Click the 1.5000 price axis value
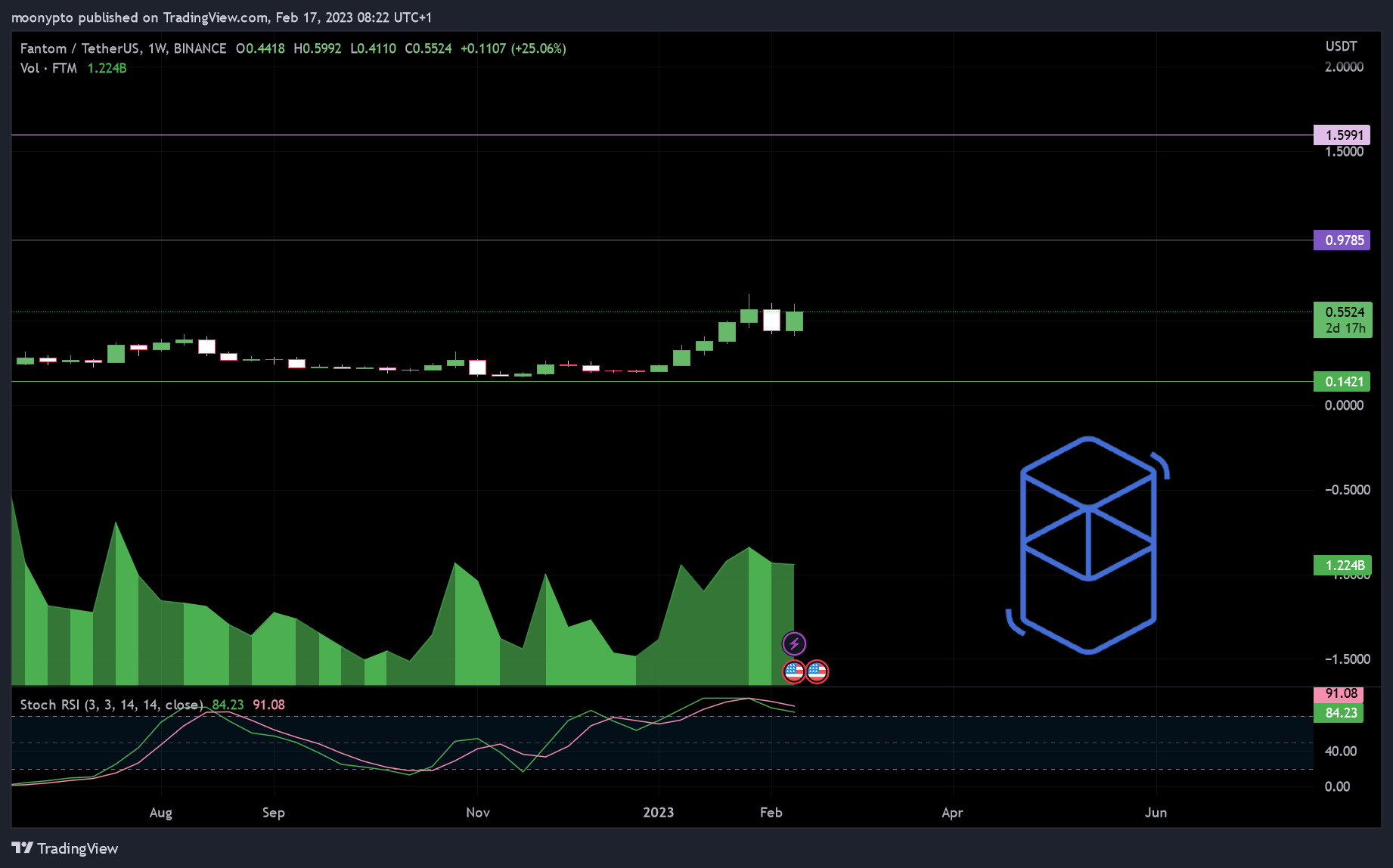The height and width of the screenshot is (868, 1393). [x=1344, y=152]
